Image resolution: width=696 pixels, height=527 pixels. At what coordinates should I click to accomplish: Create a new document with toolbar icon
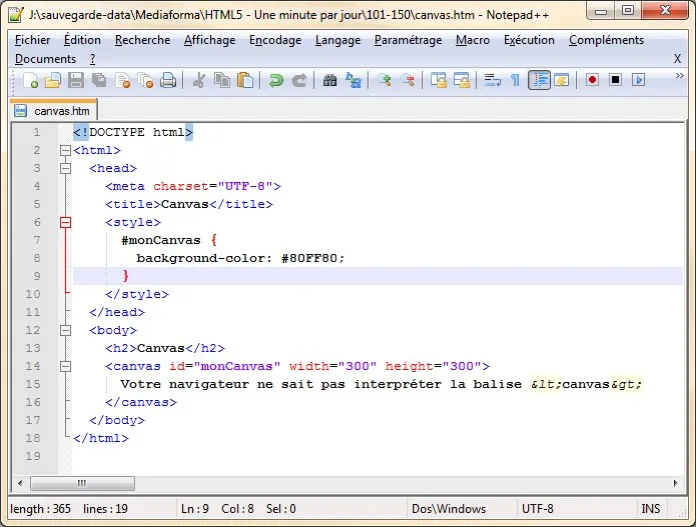[x=30, y=80]
